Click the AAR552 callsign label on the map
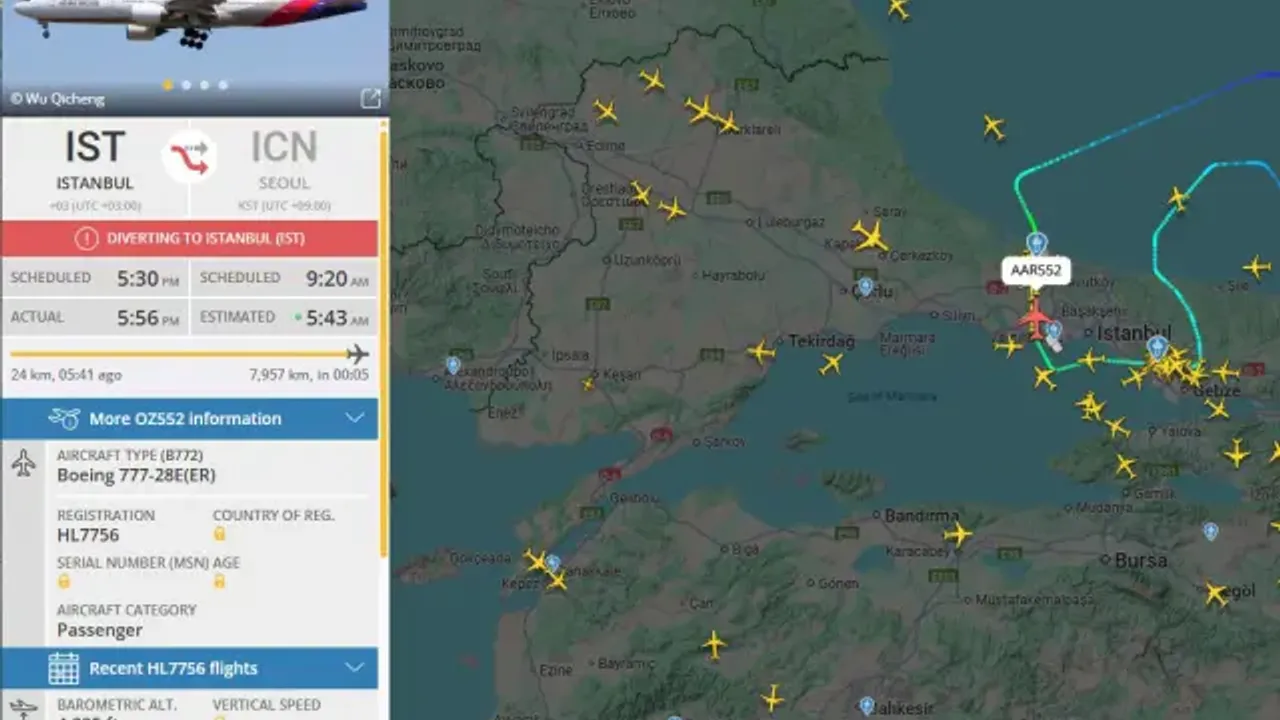 coord(1037,271)
